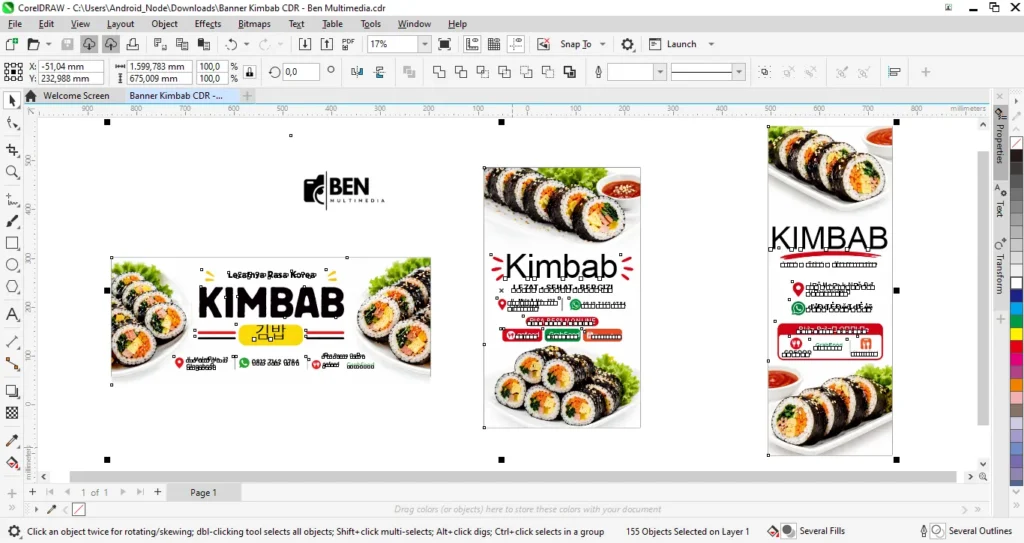Select the Pick tool
The width and height of the screenshot is (1024, 543).
[12, 101]
